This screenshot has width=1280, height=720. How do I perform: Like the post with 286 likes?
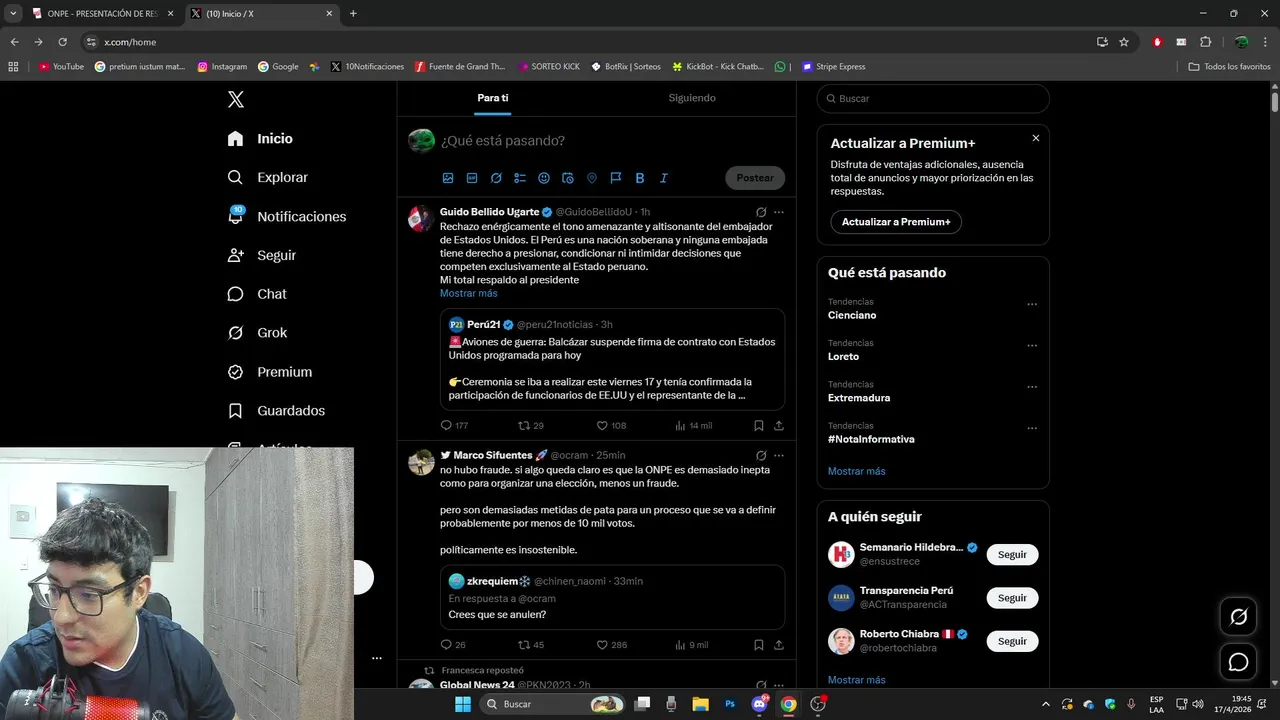tap(612, 645)
